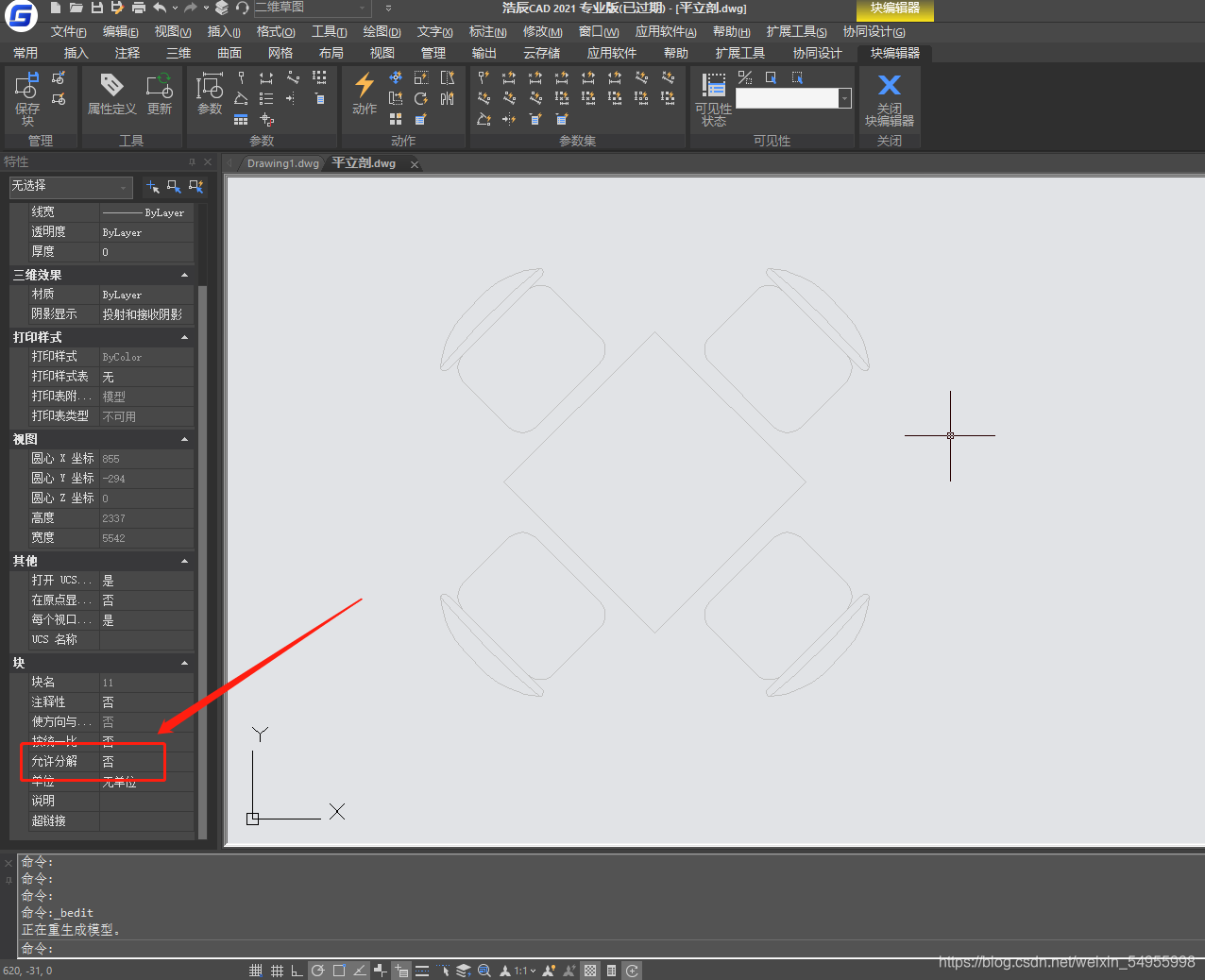Close the block editor with the blue X

tap(890, 98)
